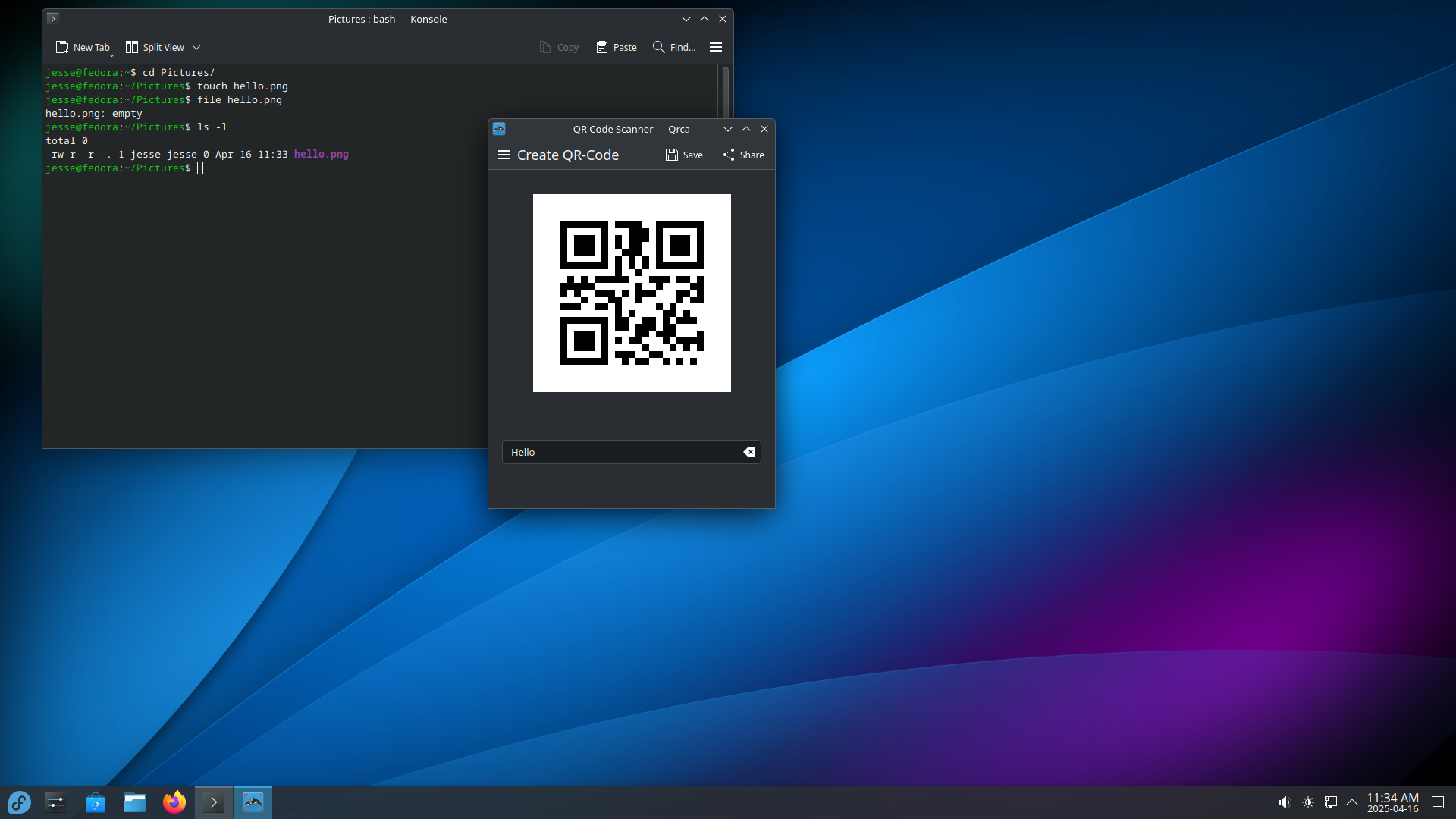Click Split View in Konsole toolbar
The image size is (1456, 819).
point(155,47)
